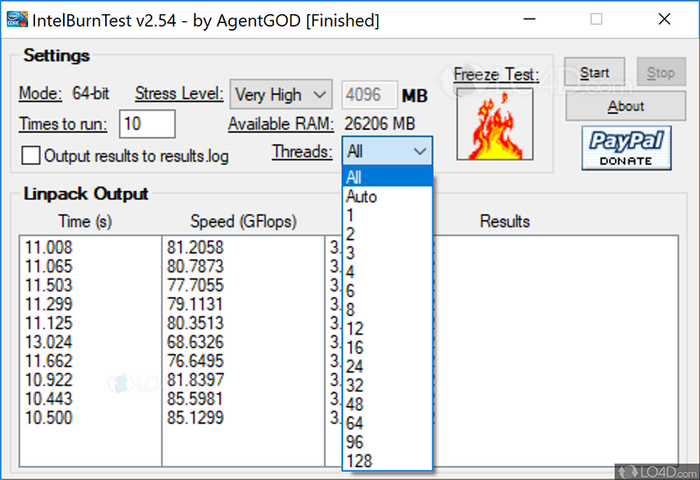Choose 6 threads from the list
This screenshot has height=480, width=700.
pyautogui.click(x=387, y=291)
